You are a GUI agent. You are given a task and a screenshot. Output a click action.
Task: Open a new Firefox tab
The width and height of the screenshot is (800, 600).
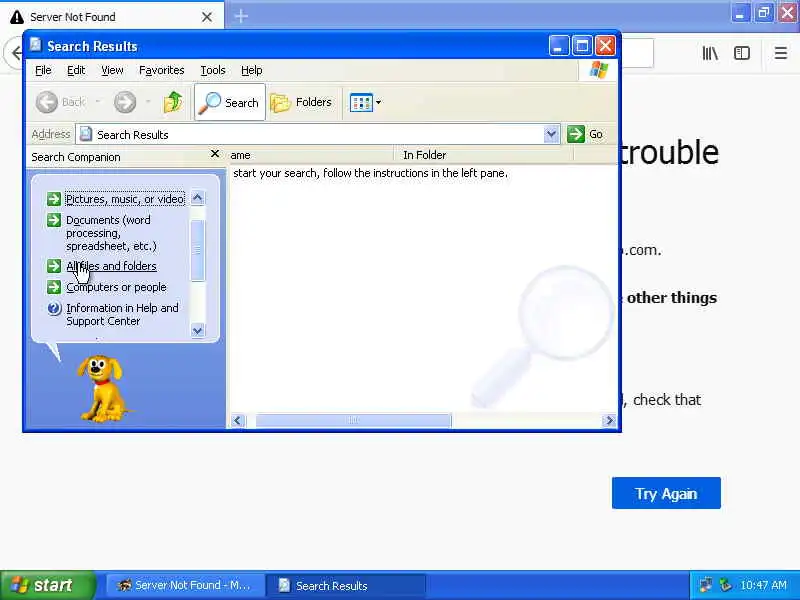coord(241,16)
